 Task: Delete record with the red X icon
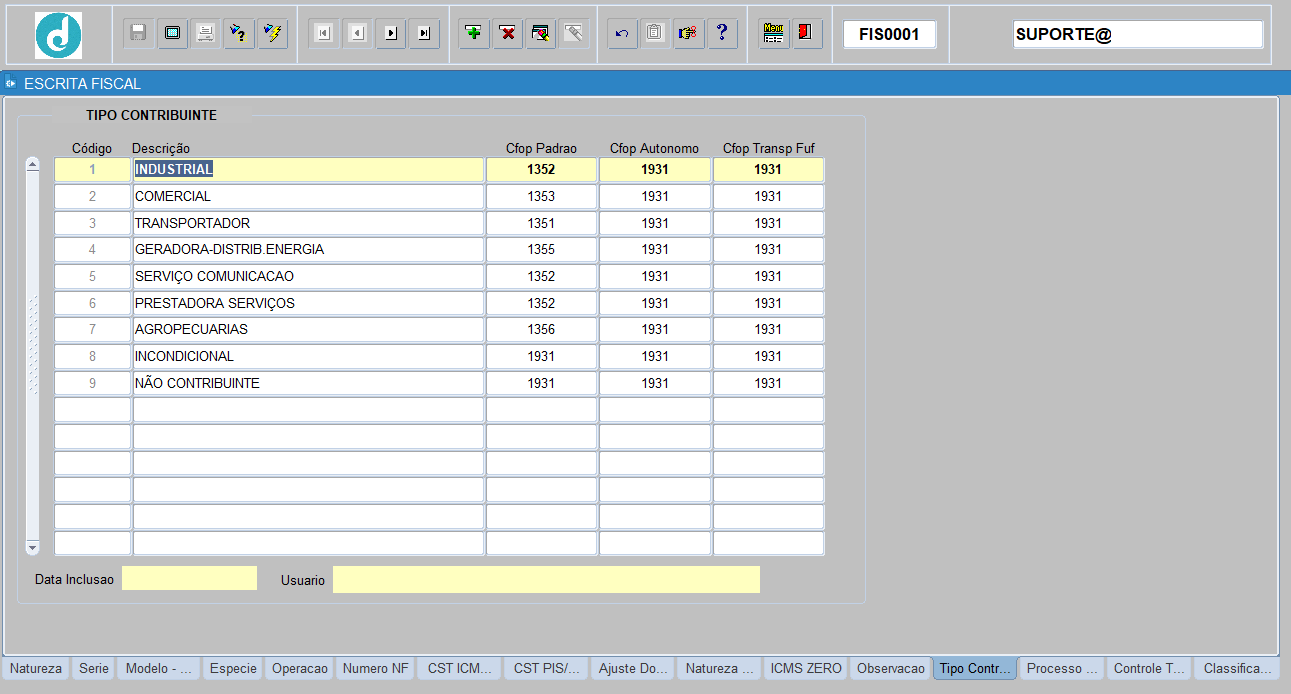click(x=508, y=33)
